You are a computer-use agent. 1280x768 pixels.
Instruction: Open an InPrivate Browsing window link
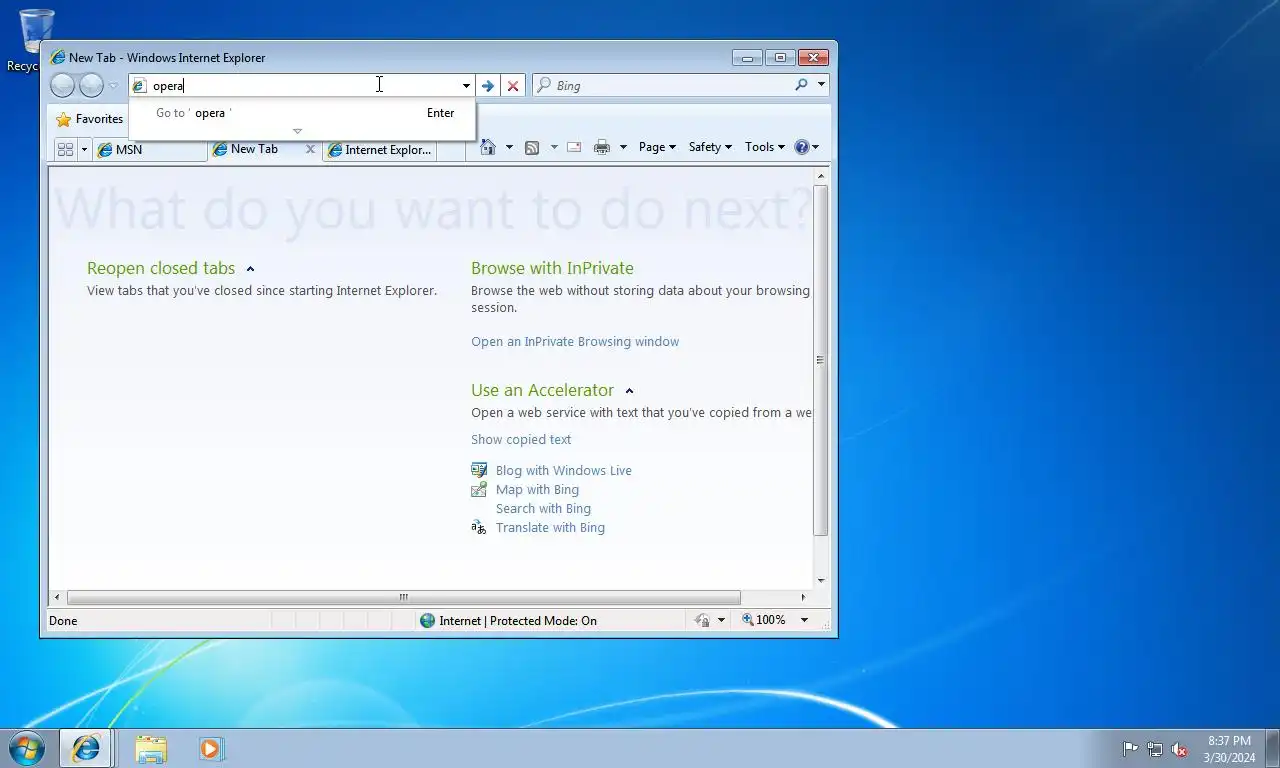[575, 342]
